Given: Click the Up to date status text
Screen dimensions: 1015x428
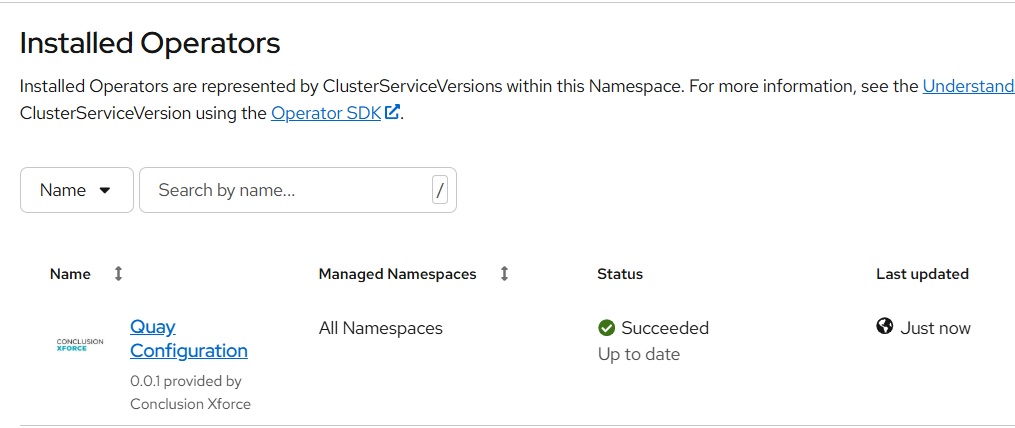Looking at the screenshot, I should (x=638, y=354).
